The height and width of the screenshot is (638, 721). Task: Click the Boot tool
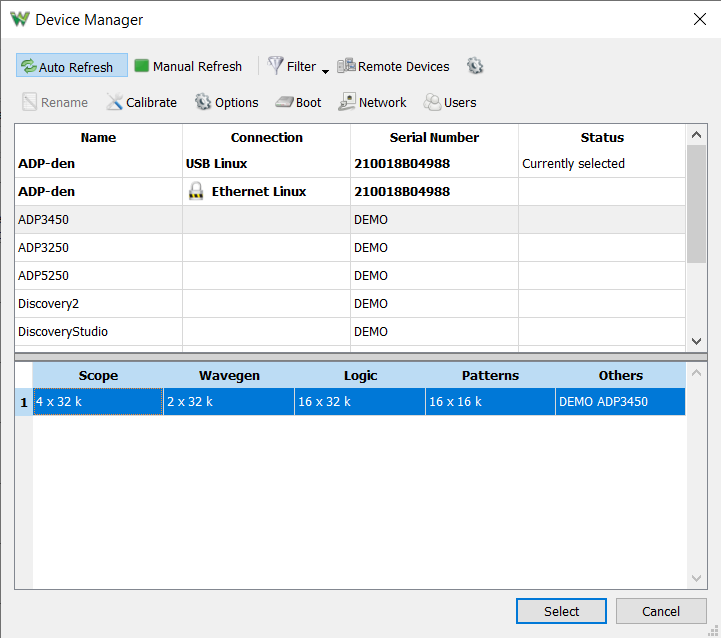[x=298, y=102]
